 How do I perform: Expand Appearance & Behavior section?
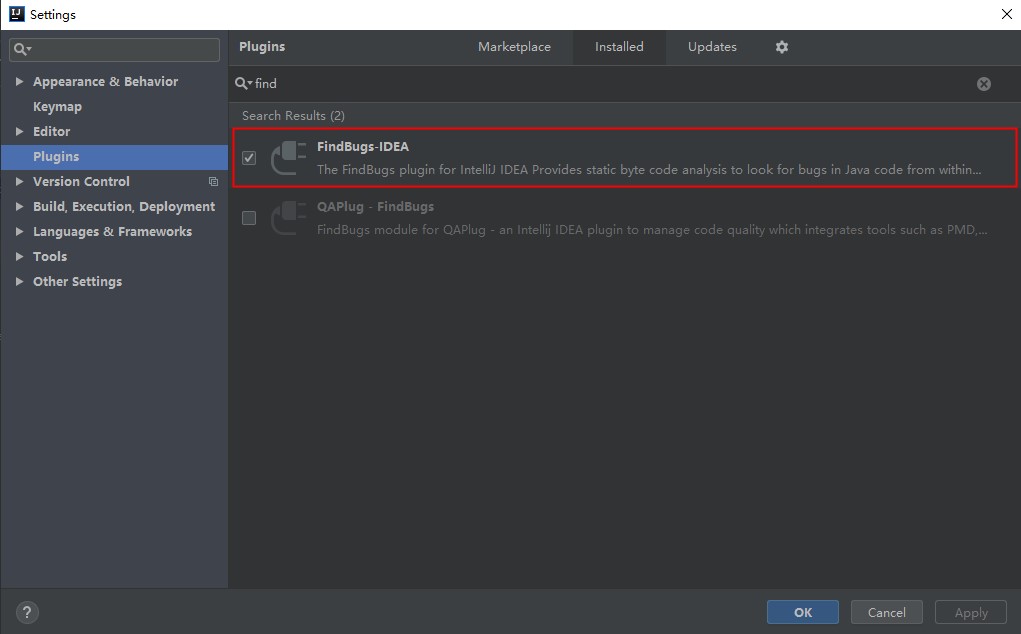tap(19, 81)
